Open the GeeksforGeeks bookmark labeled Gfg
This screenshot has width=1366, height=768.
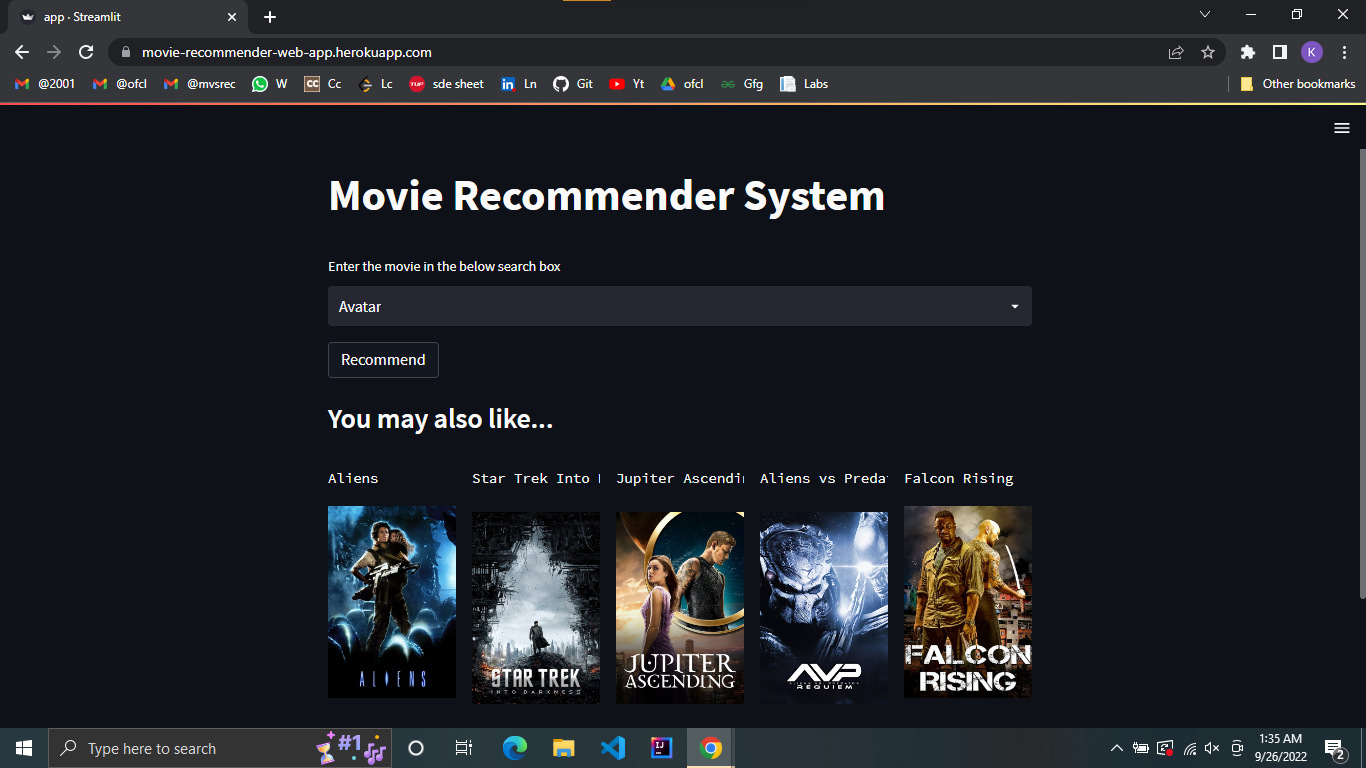[x=742, y=84]
